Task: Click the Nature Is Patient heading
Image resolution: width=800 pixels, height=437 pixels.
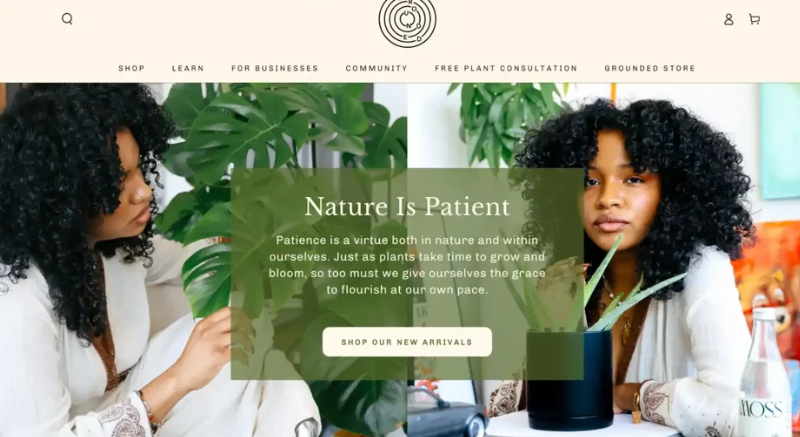Action: pyautogui.click(x=407, y=207)
